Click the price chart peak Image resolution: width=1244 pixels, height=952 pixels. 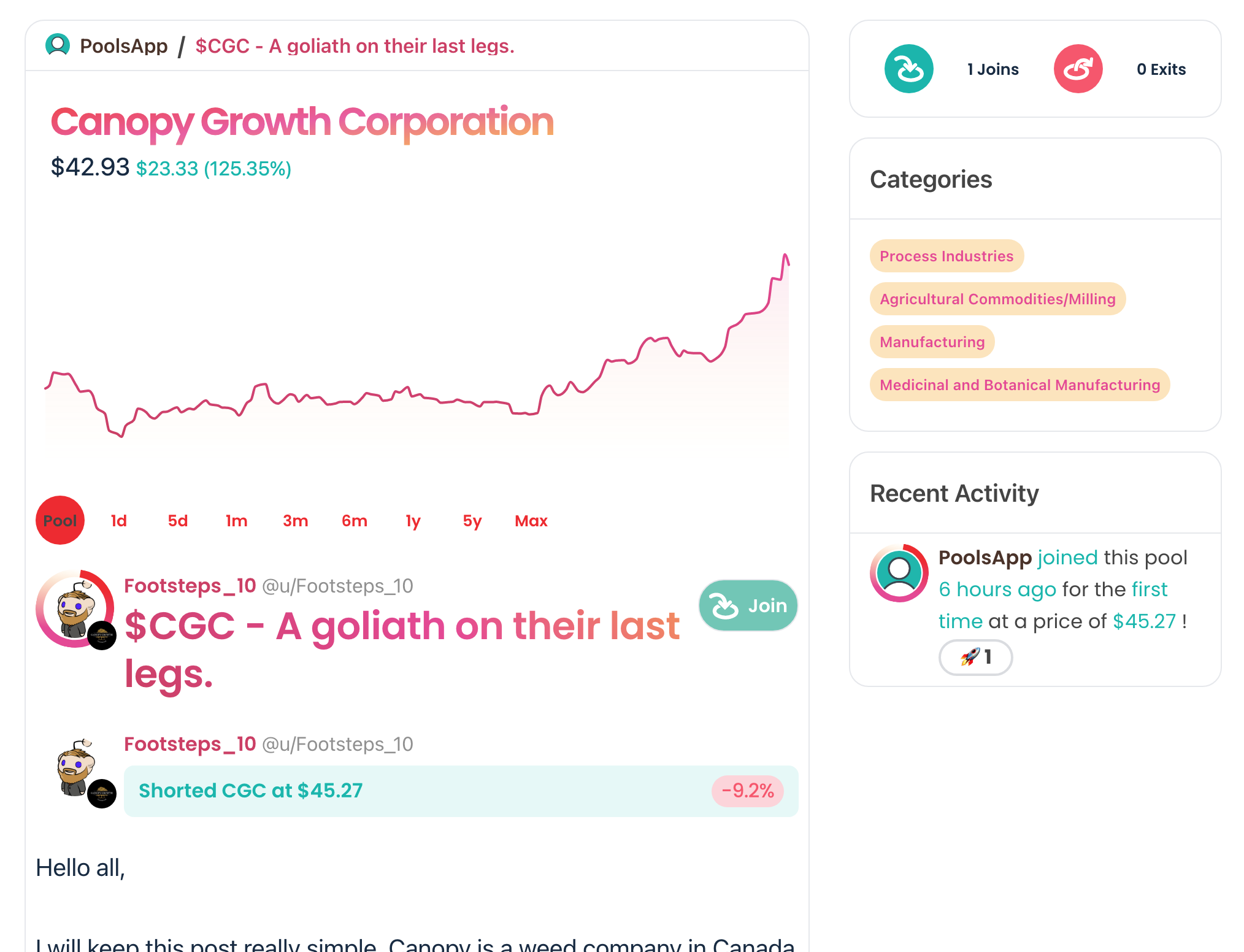point(785,255)
